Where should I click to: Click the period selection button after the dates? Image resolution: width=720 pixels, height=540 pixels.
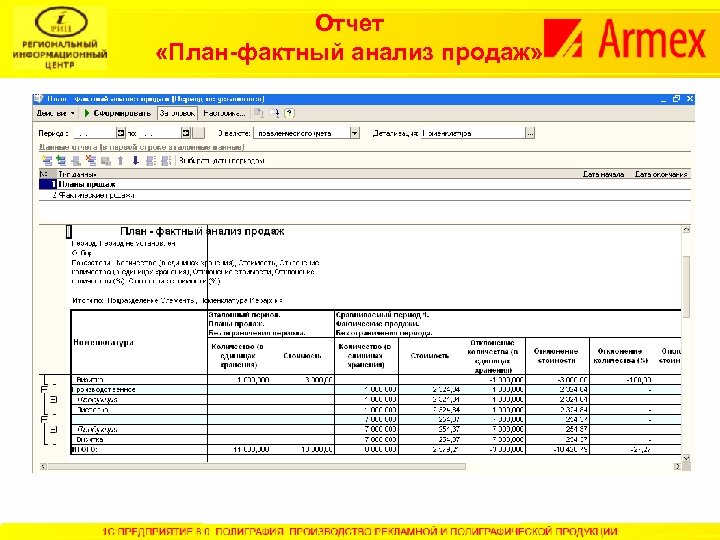tap(198, 133)
